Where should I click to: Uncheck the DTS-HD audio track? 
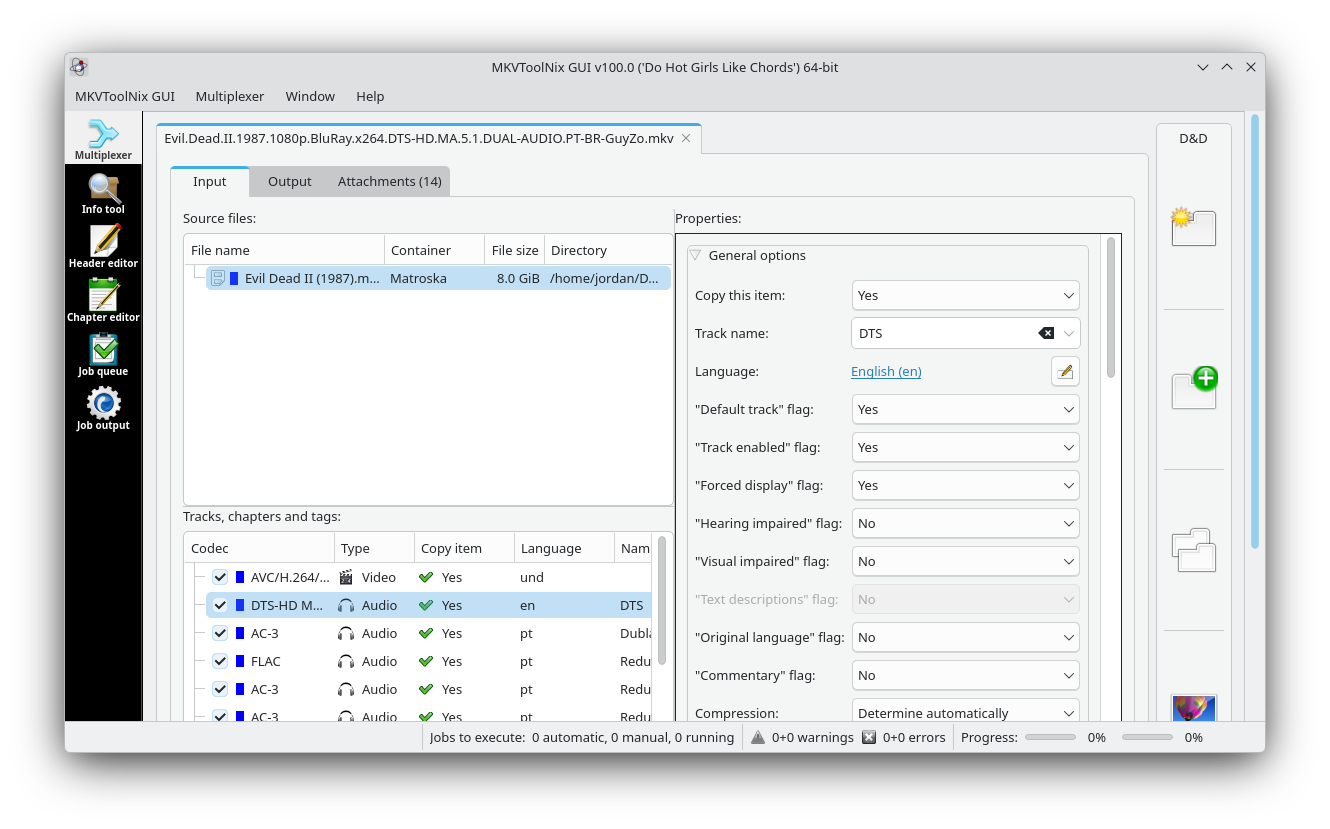pyautogui.click(x=220, y=605)
